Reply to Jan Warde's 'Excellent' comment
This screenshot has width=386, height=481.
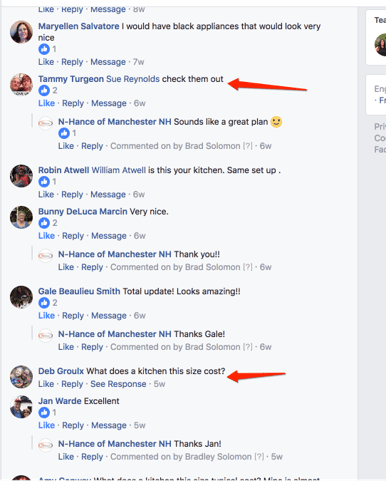(73, 425)
